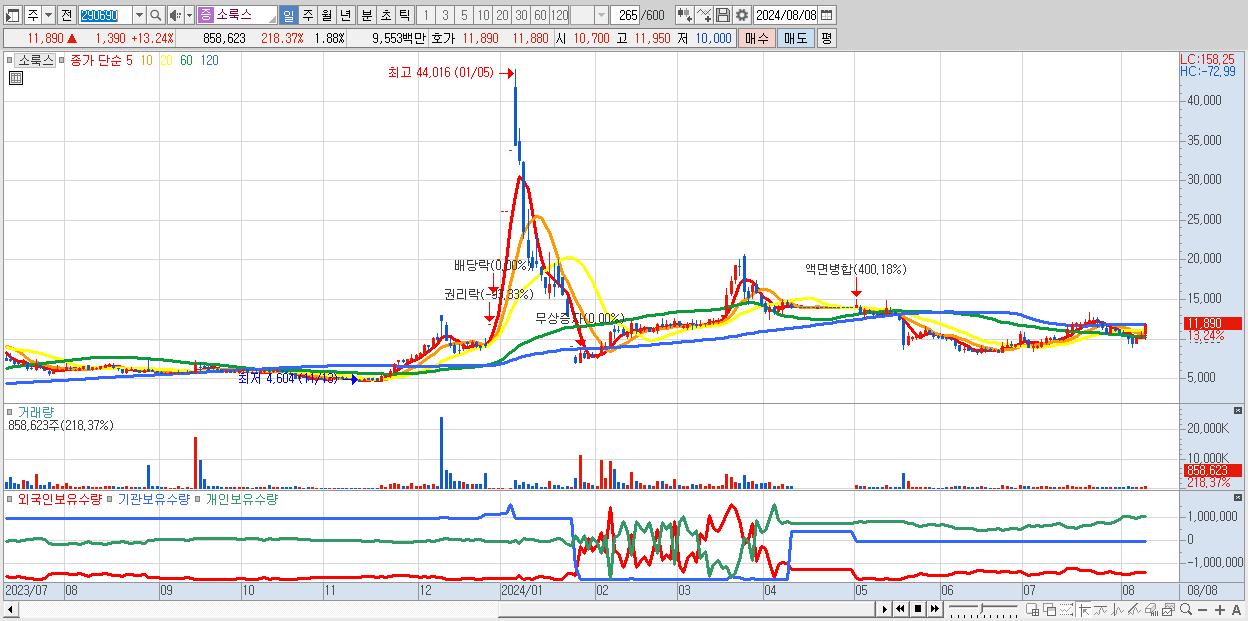Open the calendar date picker icon
The width and height of the screenshot is (1248, 621).
pyautogui.click(x=827, y=15)
